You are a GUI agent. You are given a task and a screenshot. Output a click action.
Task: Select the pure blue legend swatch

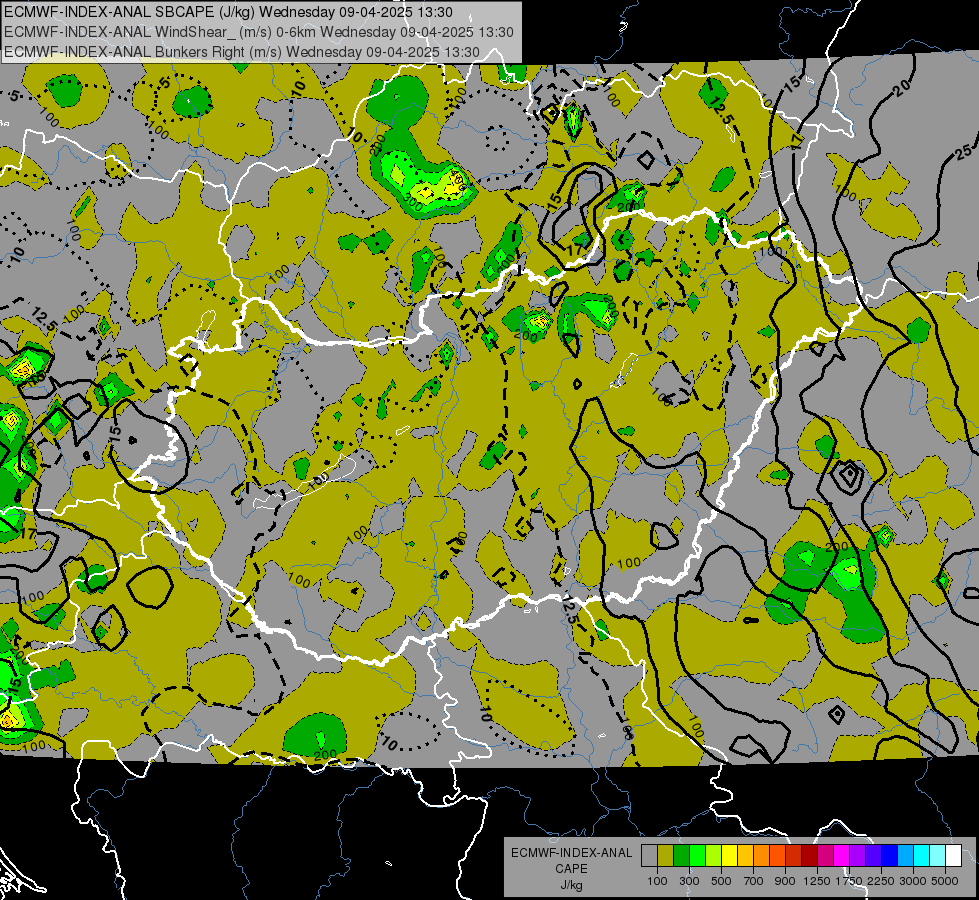pos(889,855)
